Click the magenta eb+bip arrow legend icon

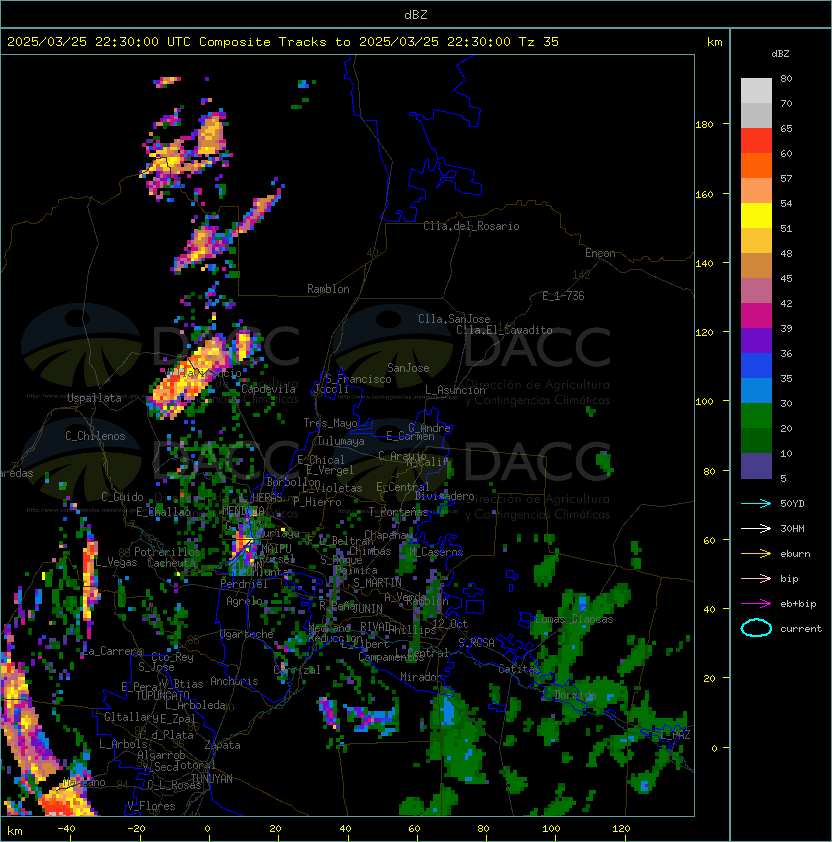click(756, 604)
